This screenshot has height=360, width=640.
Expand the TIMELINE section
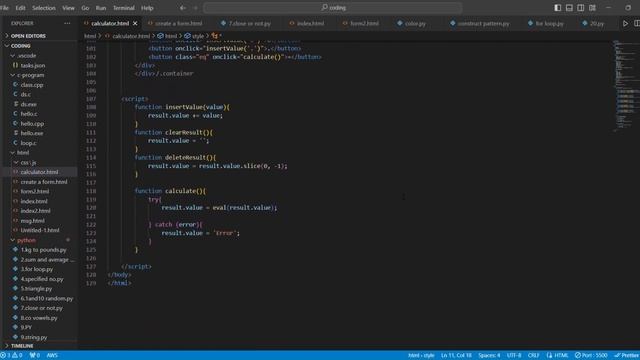22,346
